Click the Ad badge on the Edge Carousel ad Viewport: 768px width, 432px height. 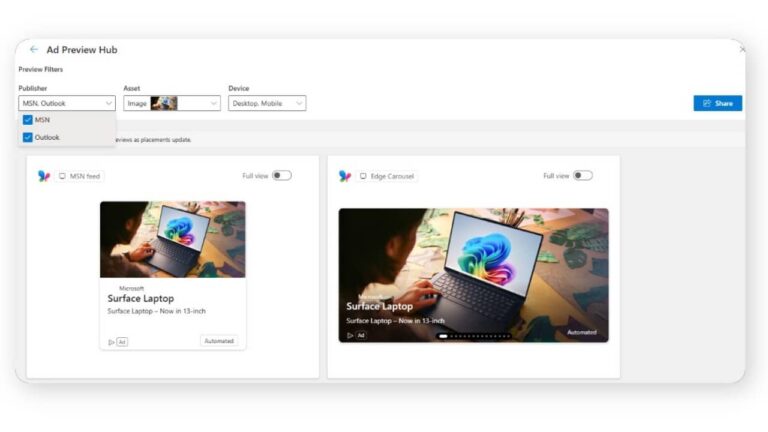point(361,336)
